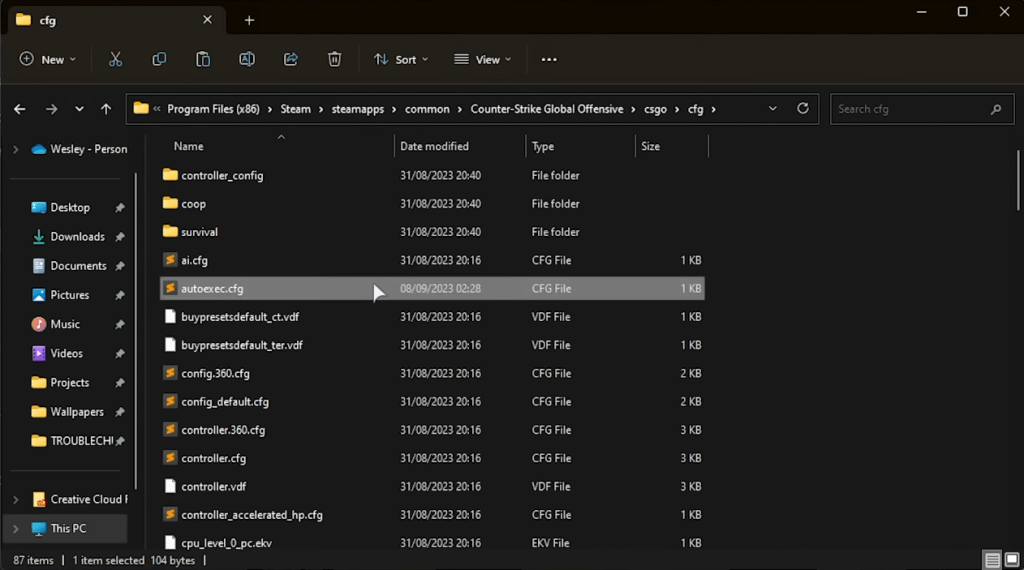Viewport: 1024px width, 570px height.
Task: Select the ai.cfg file icon
Action: click(170, 260)
